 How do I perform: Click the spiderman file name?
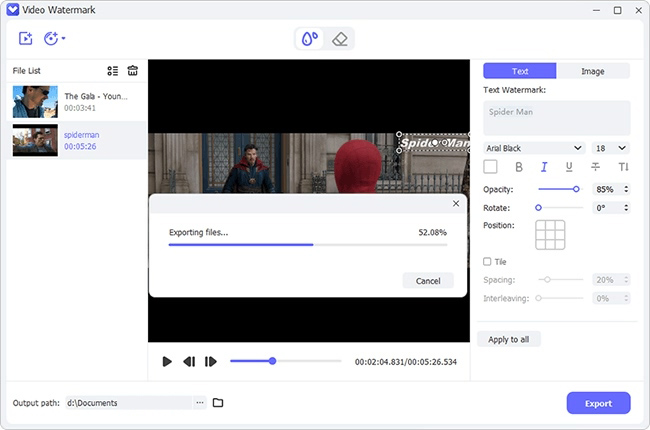(x=82, y=135)
